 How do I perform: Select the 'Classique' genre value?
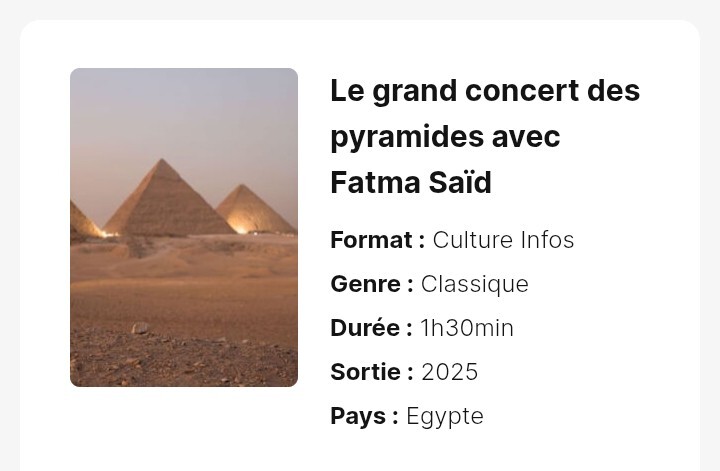point(475,284)
